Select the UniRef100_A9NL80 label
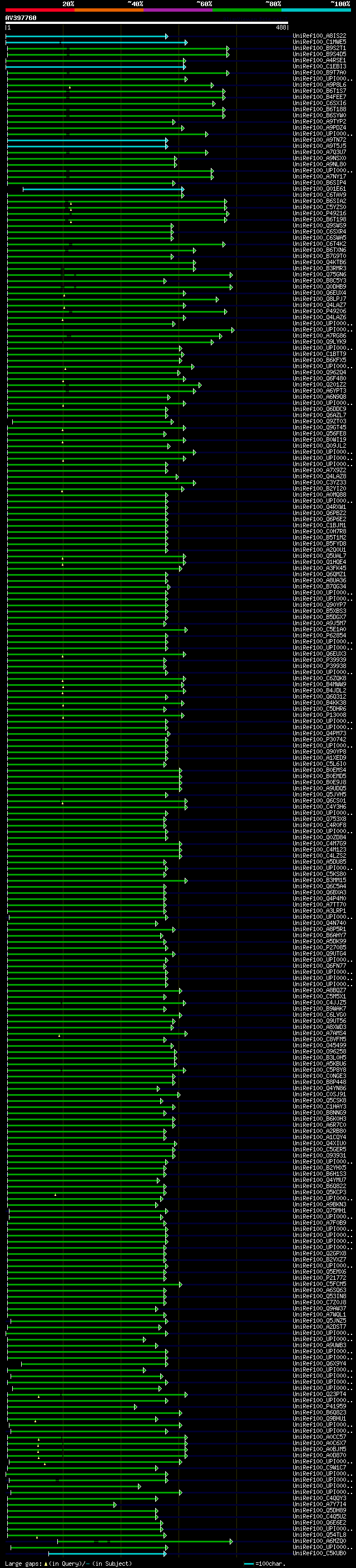This screenshot has height=1568, width=356. click(319, 164)
